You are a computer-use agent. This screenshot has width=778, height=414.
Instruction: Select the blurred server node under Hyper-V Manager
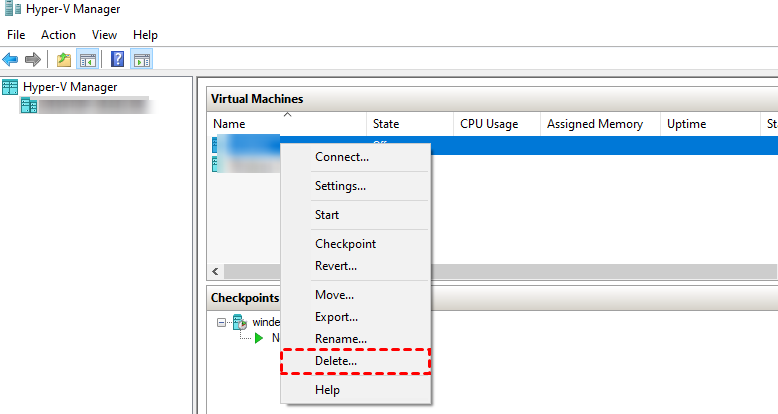coord(88,106)
